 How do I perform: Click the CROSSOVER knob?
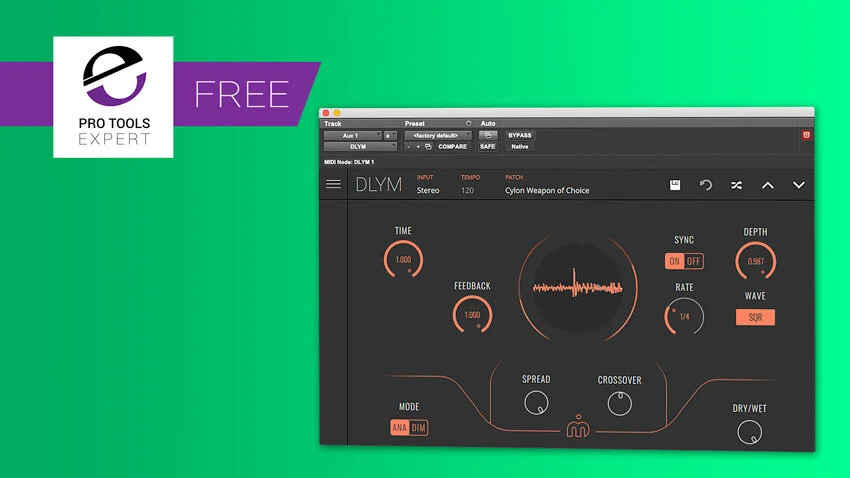pyautogui.click(x=620, y=403)
